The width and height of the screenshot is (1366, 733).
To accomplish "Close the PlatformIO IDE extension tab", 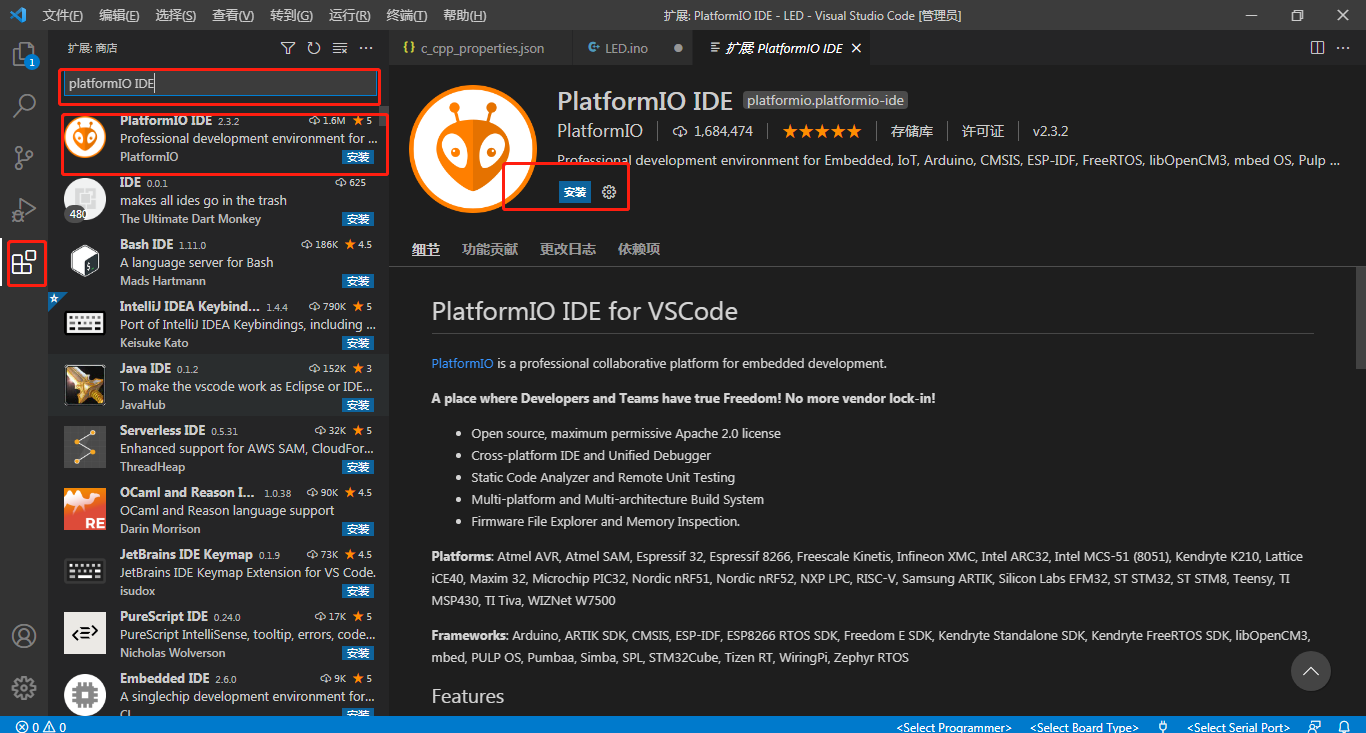I will pyautogui.click(x=856, y=48).
